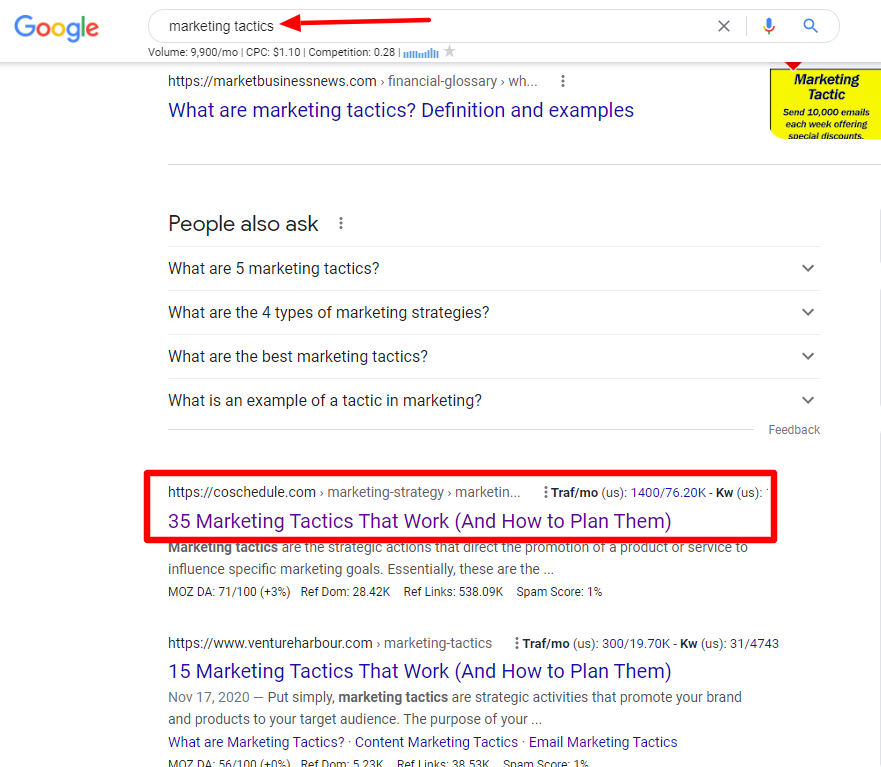Click the coschedule traffic value 1400/76.20K
Viewport: 881px width, 767px height.
(668, 493)
